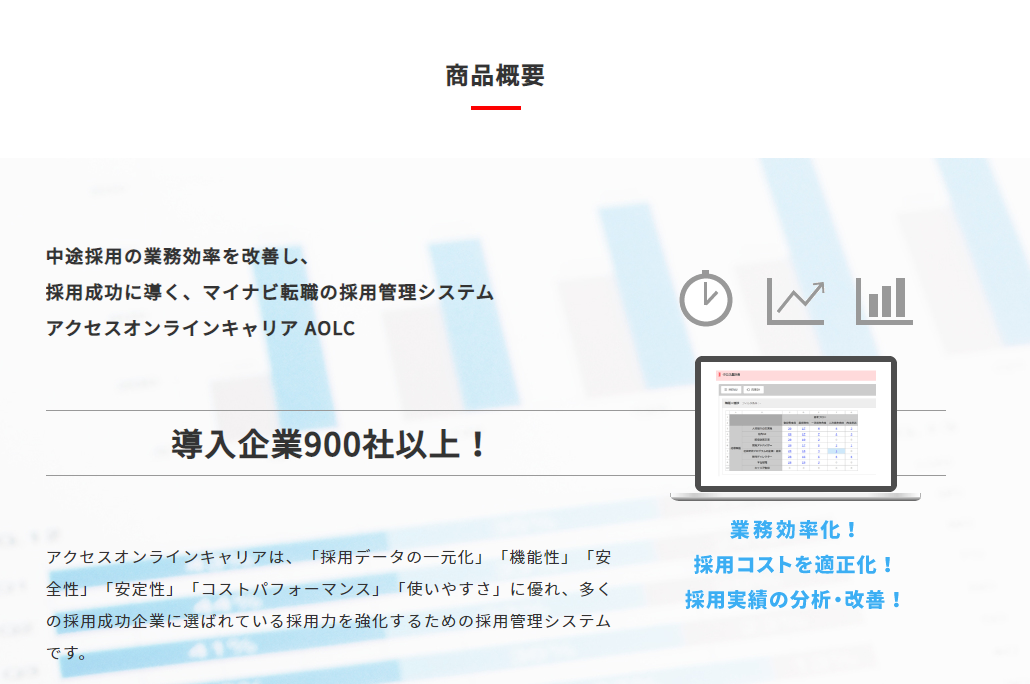Viewport: 1030px width, 684px height.
Task: Click the bar chart icon
Action: (x=884, y=301)
